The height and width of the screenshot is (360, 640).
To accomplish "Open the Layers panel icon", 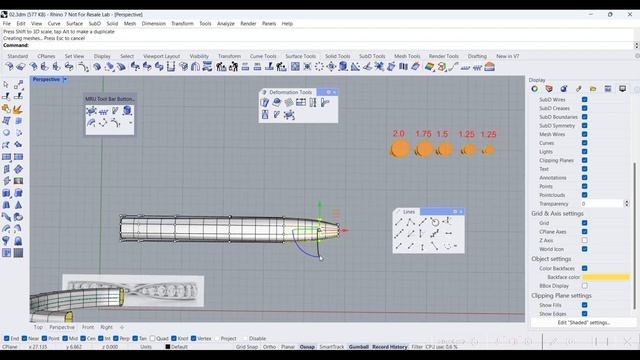I will [x=549, y=89].
